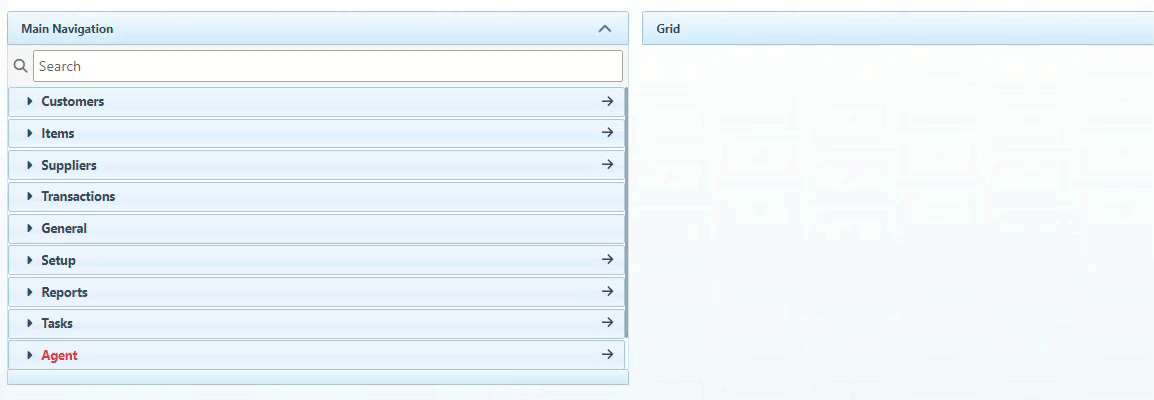Expand the Transactions section triangle

[x=30, y=197]
